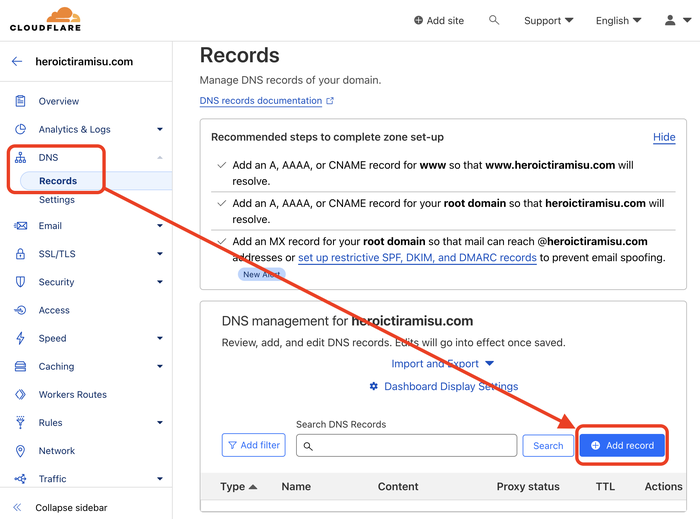The image size is (700, 519).
Task: Click Collapse sidebar label
Action: click(x=71, y=508)
